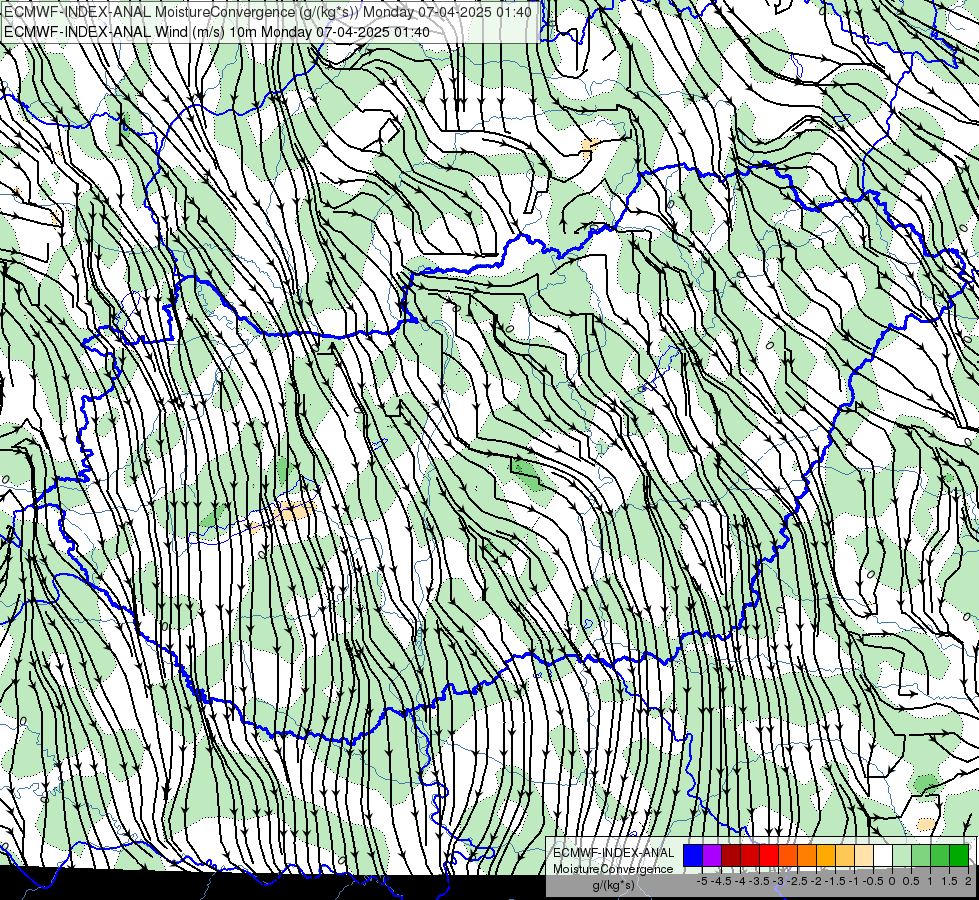Pick the orange-red swatch between -3 and -2.5

pos(788,855)
